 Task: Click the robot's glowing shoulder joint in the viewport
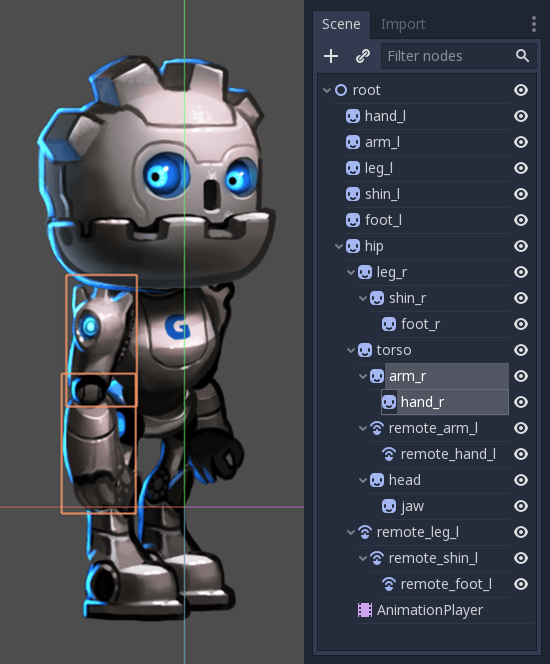coord(89,326)
